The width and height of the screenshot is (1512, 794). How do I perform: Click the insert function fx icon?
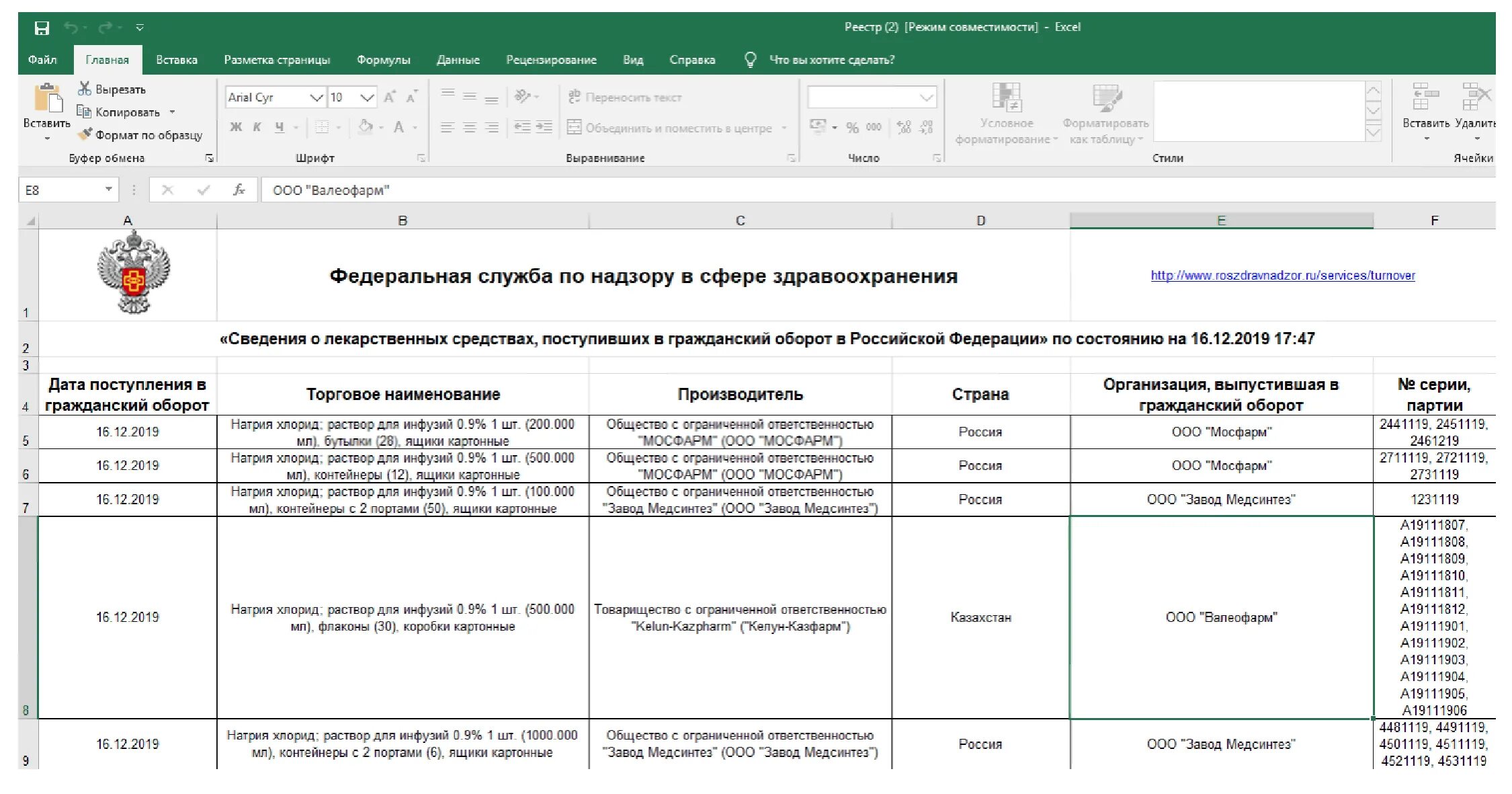[239, 190]
